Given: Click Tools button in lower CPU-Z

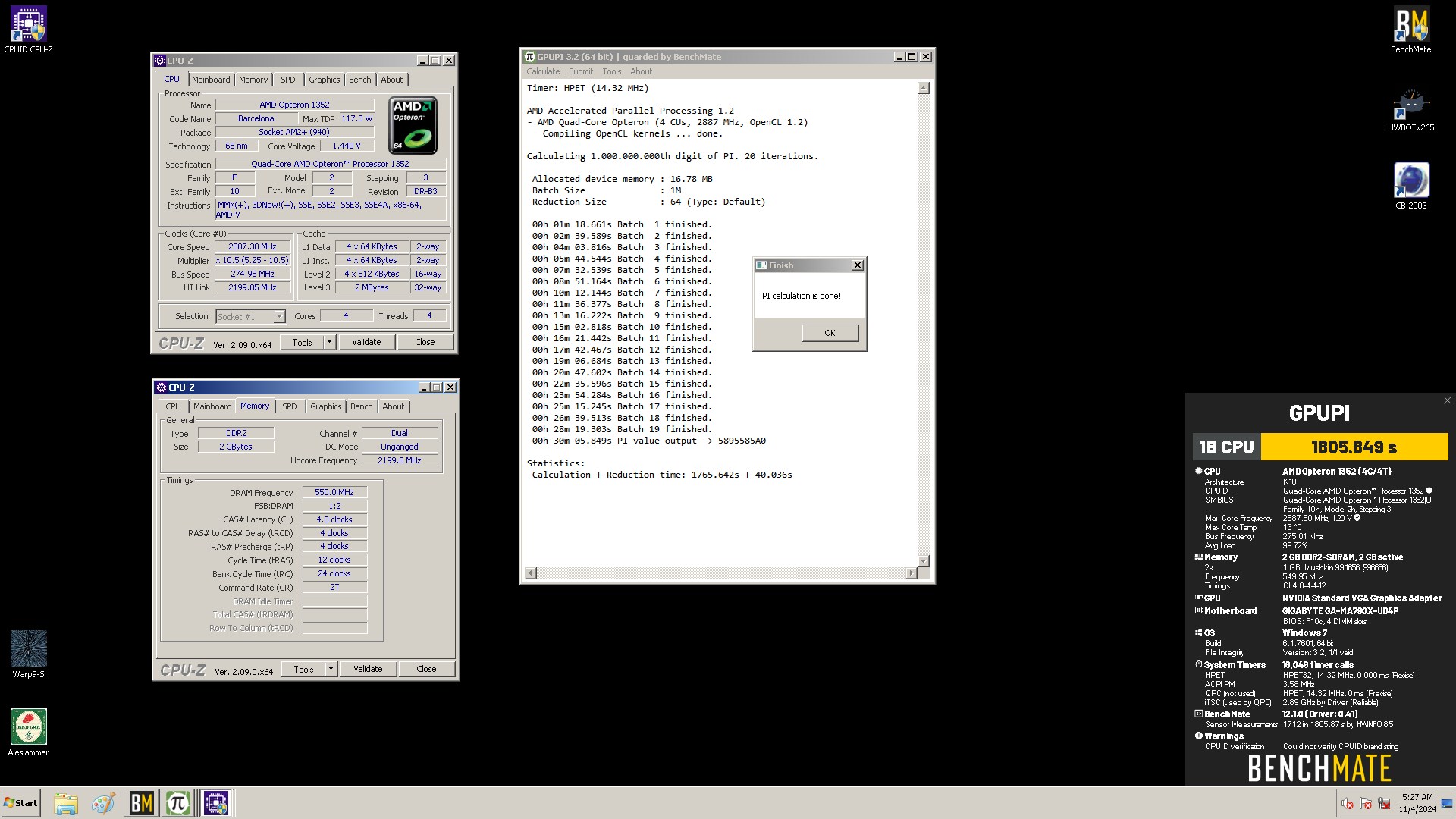Looking at the screenshot, I should [x=303, y=669].
